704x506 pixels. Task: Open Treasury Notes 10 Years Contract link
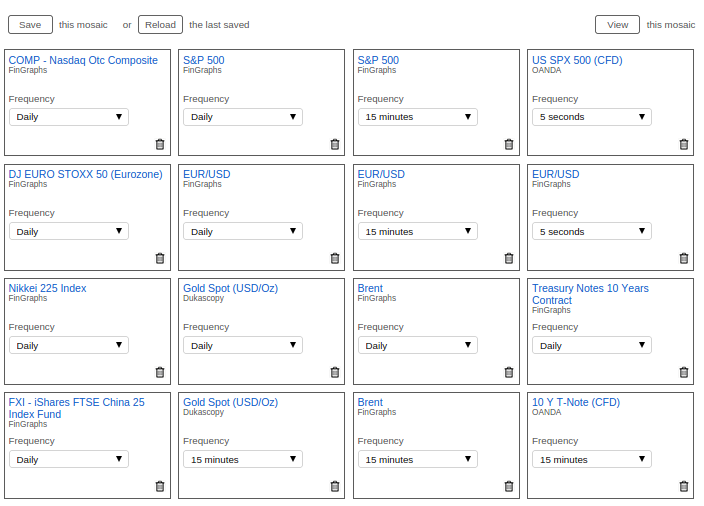point(590,294)
